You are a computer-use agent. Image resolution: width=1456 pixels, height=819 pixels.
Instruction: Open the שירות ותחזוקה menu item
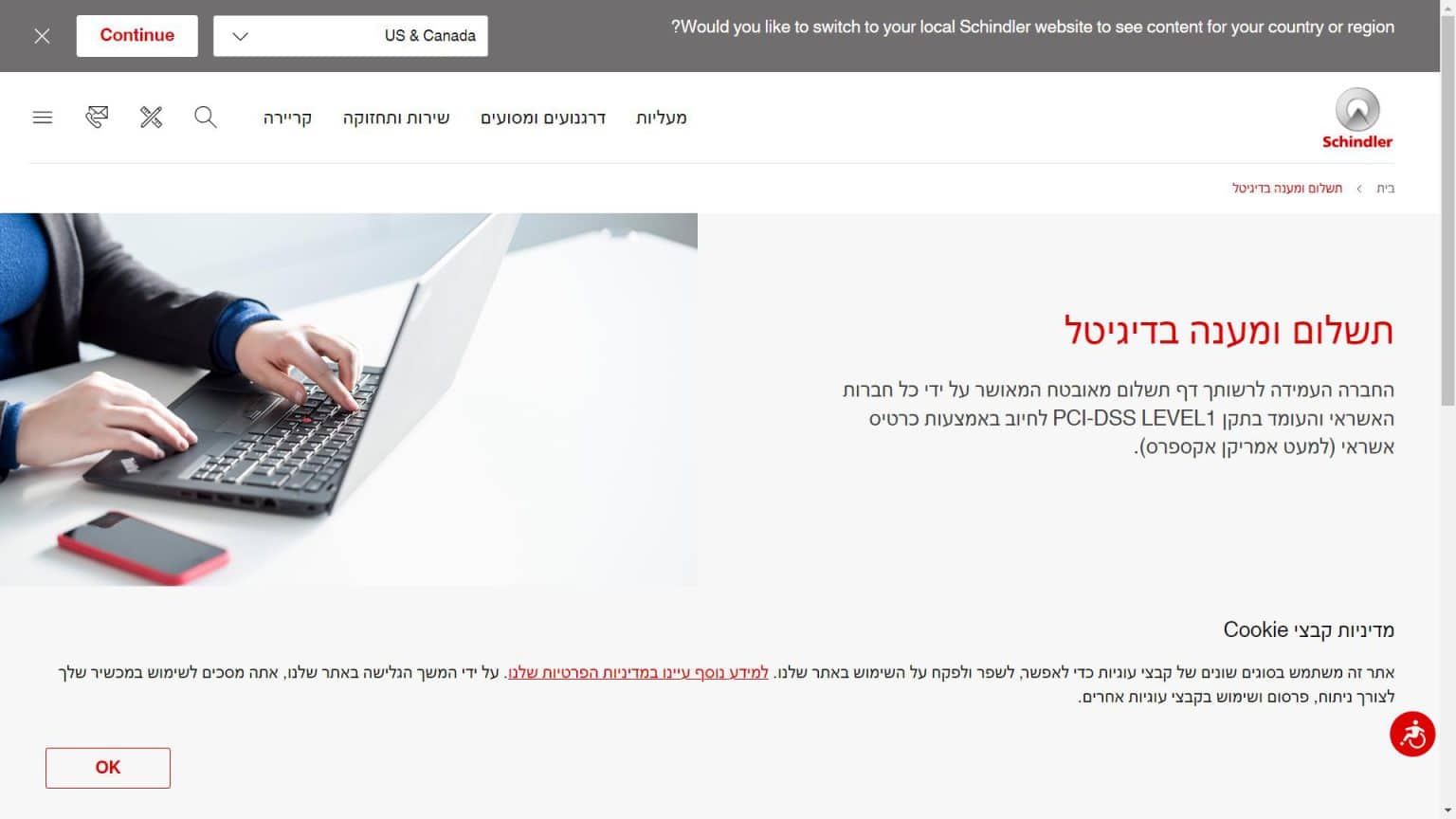point(396,118)
